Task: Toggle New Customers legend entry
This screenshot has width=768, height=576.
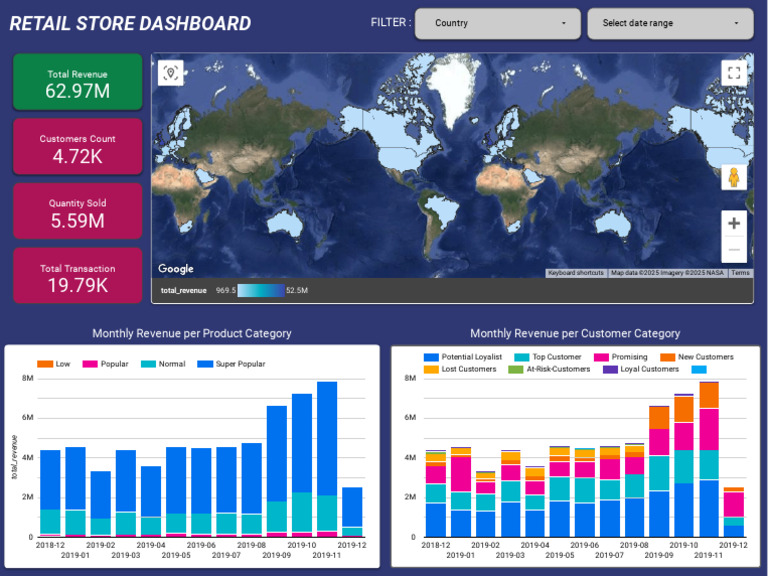Action: pyautogui.click(x=697, y=357)
